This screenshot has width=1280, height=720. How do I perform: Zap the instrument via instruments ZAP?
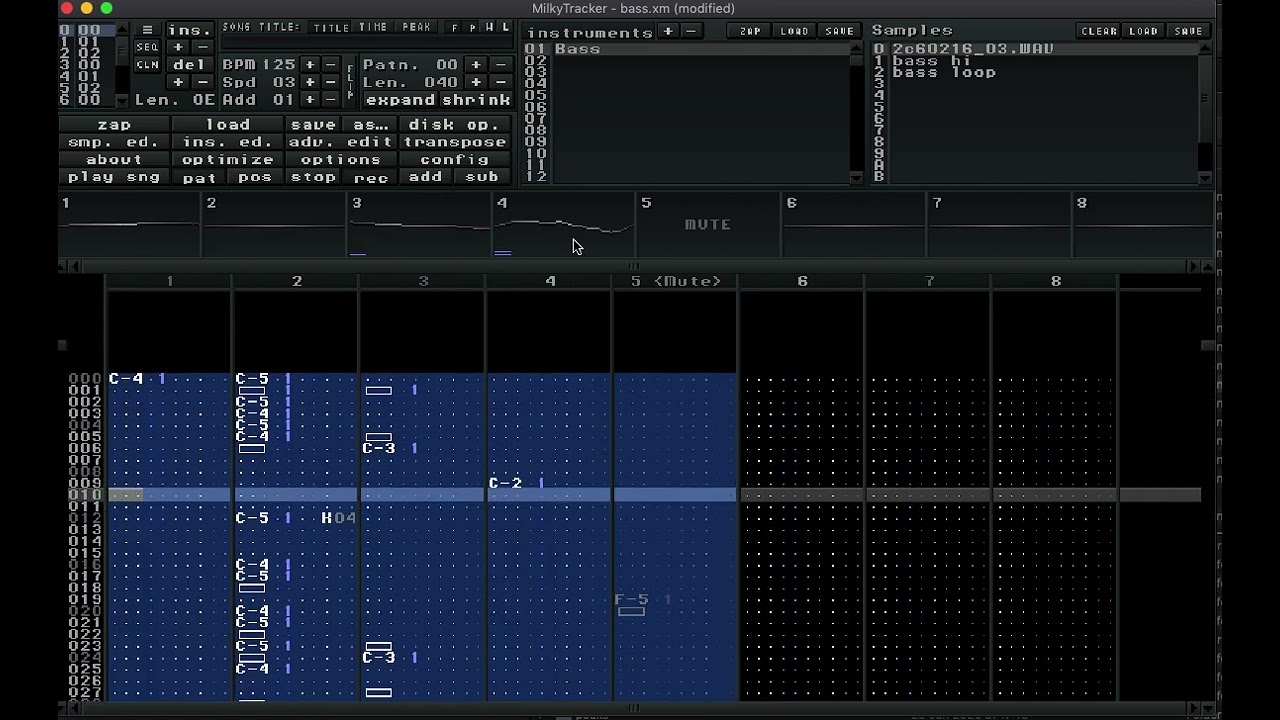[750, 31]
